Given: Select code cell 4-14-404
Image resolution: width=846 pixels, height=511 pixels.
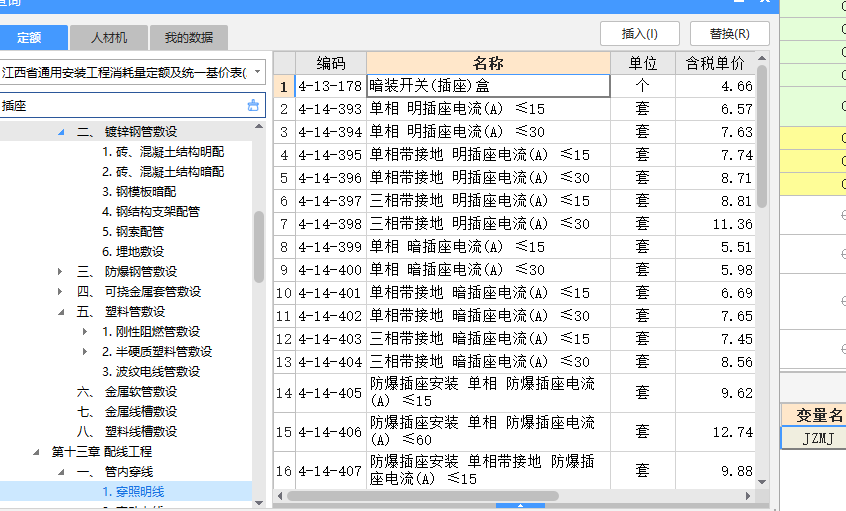Looking at the screenshot, I should 331,362.
